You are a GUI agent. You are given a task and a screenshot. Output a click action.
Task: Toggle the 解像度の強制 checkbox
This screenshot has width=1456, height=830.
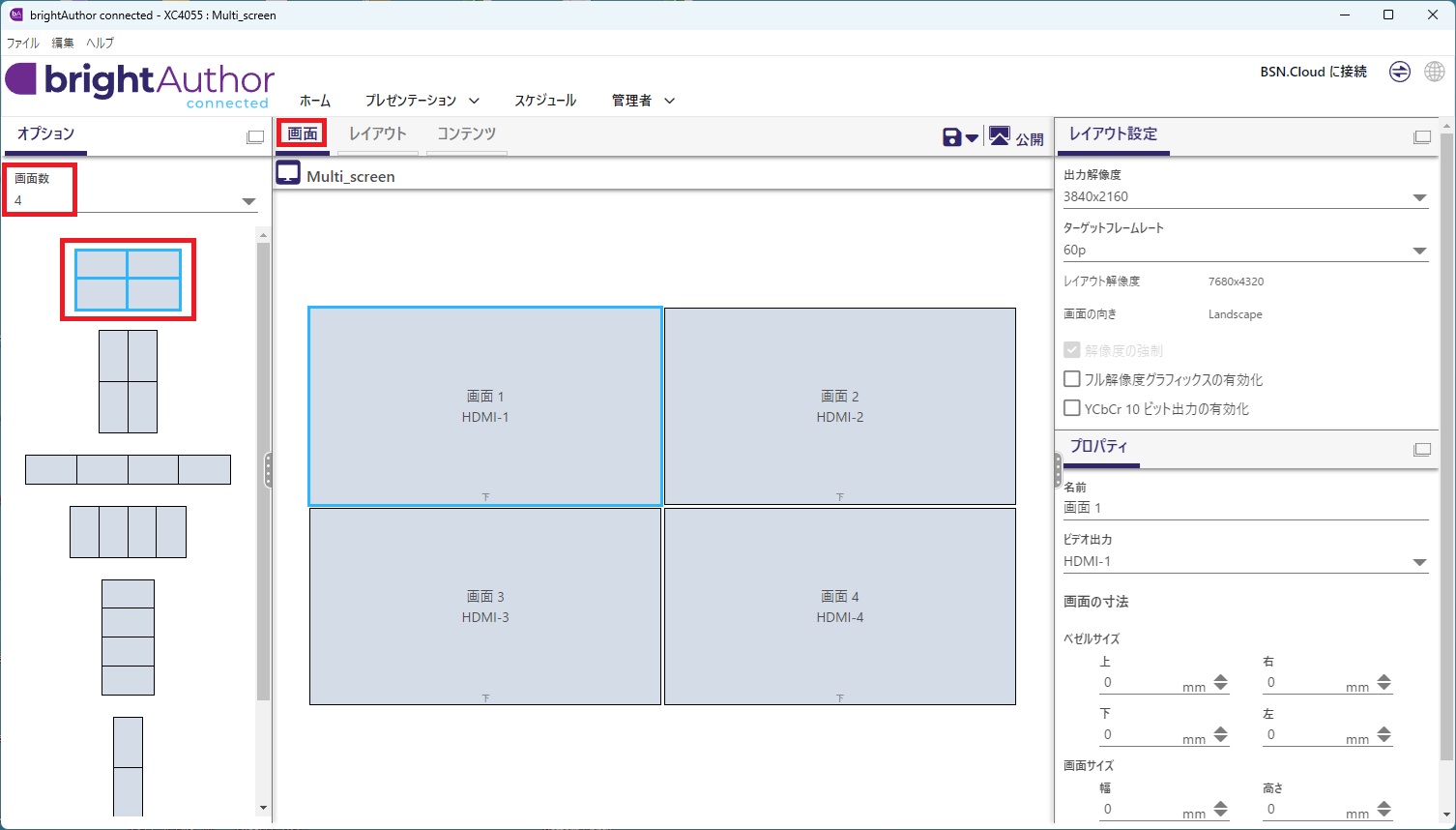pyautogui.click(x=1072, y=350)
